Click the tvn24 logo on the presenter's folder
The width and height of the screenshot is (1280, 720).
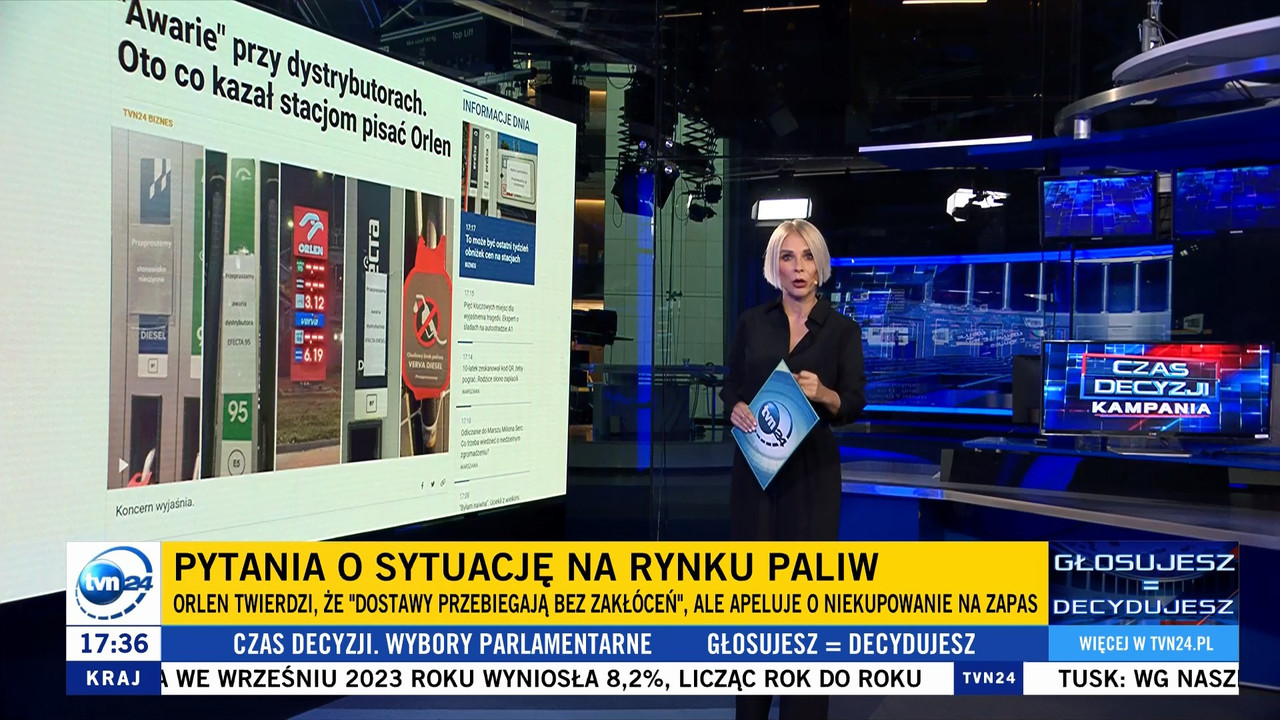[x=774, y=425]
